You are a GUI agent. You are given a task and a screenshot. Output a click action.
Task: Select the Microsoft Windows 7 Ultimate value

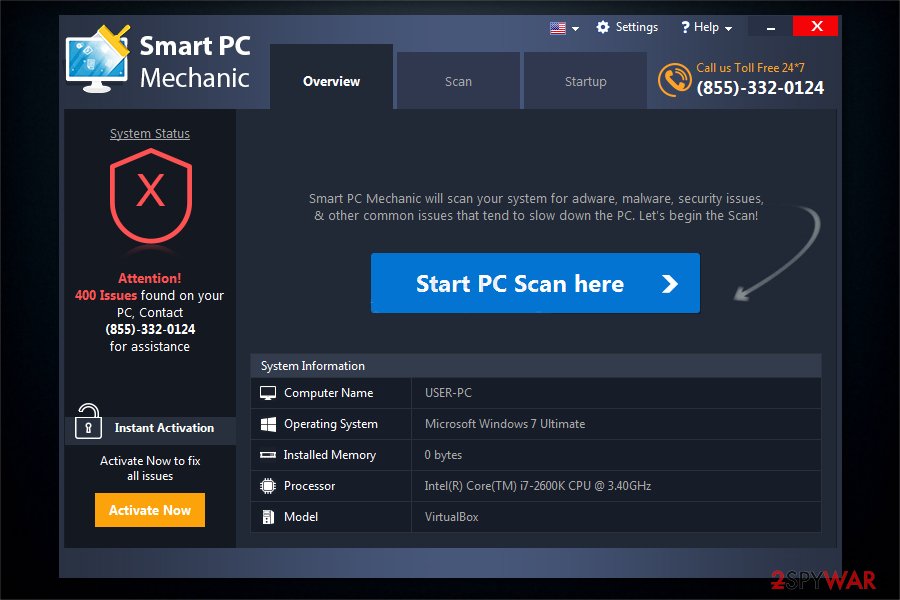coord(505,424)
